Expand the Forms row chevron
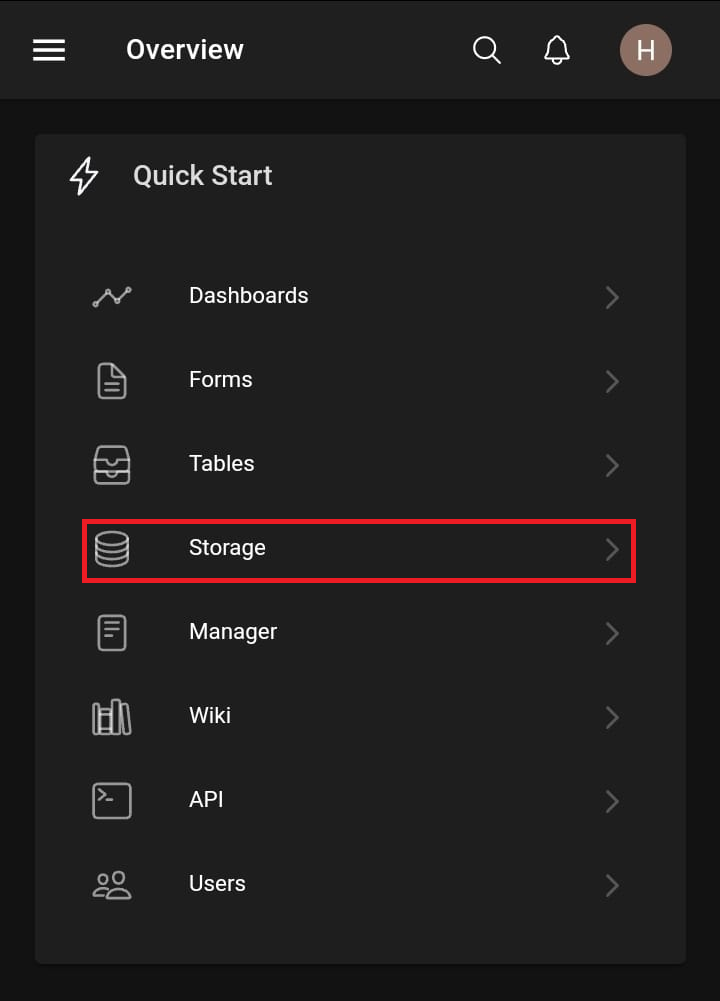 point(612,381)
